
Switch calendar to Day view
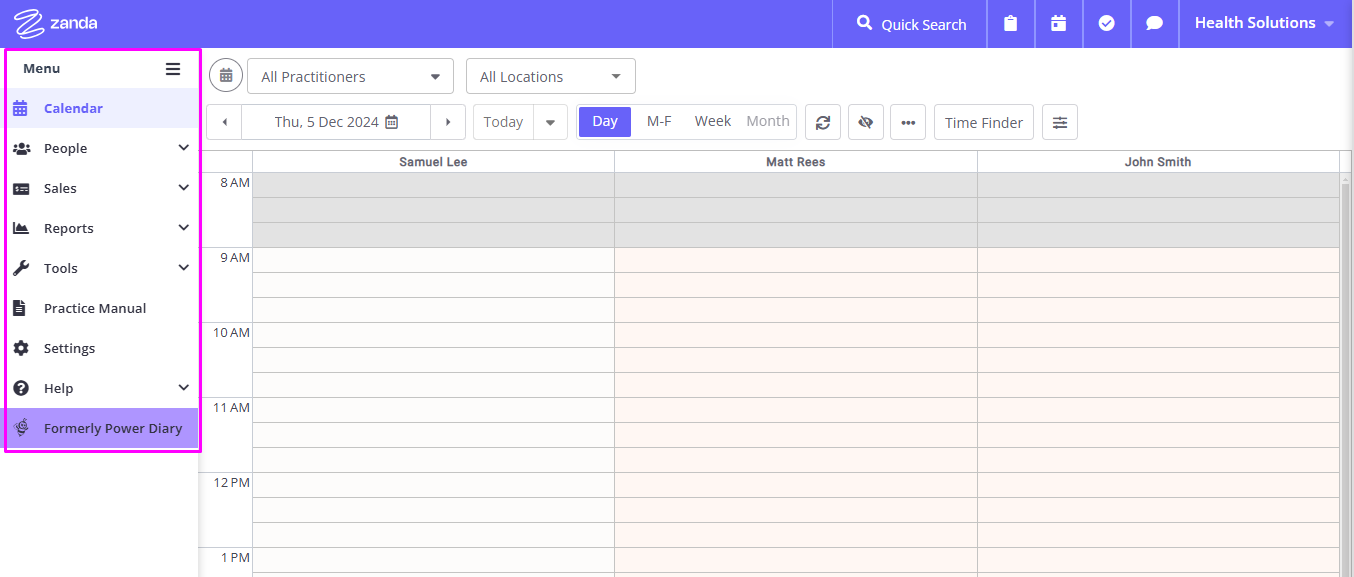pyautogui.click(x=605, y=121)
